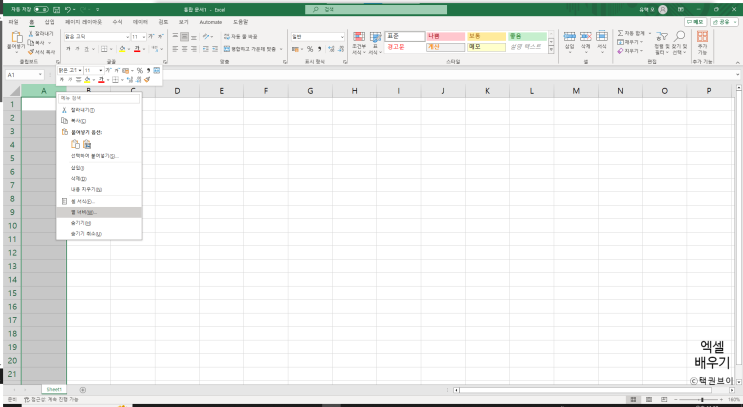Select the 메모 (Note) cell style

point(486,47)
